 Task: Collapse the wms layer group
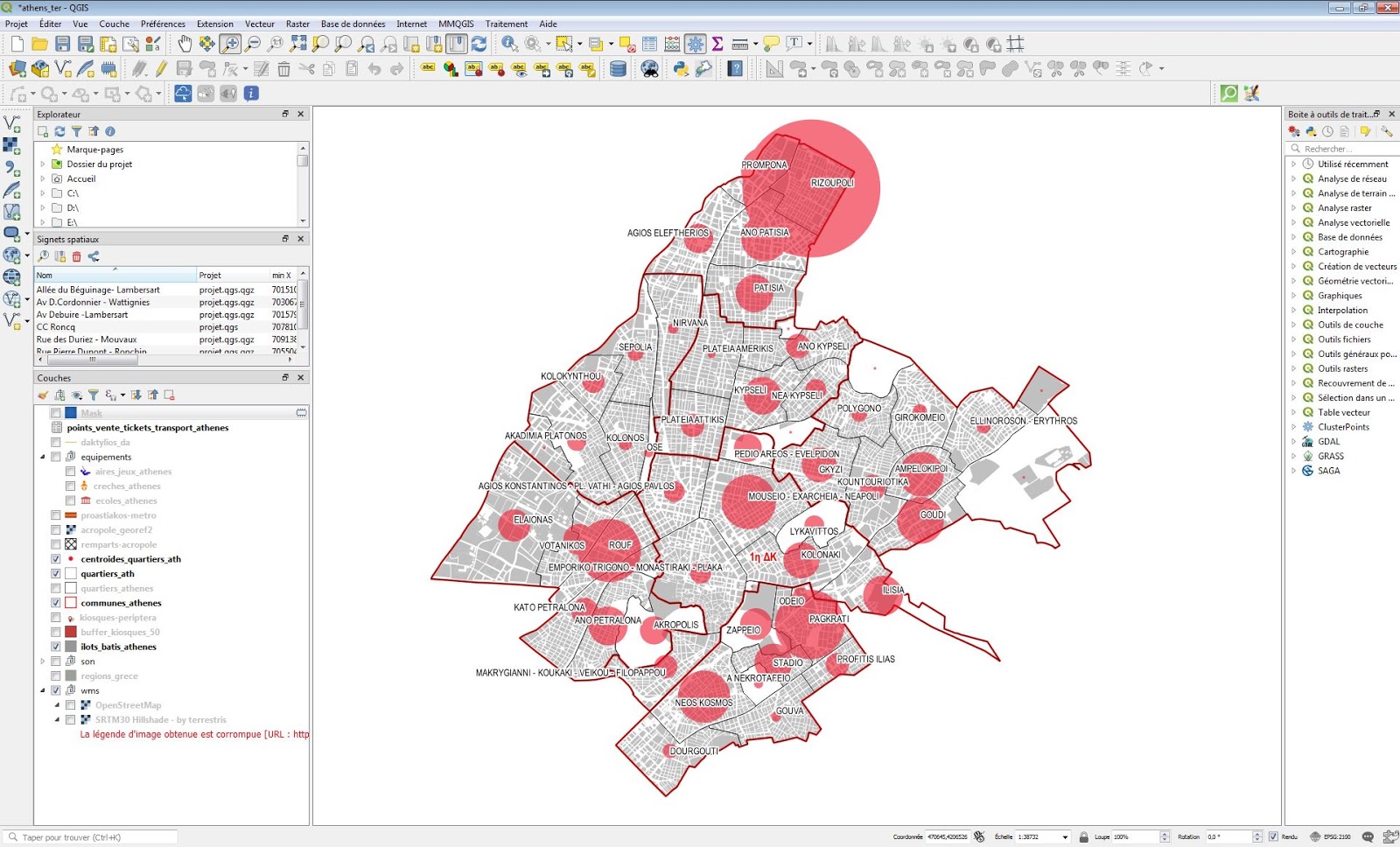(x=42, y=690)
